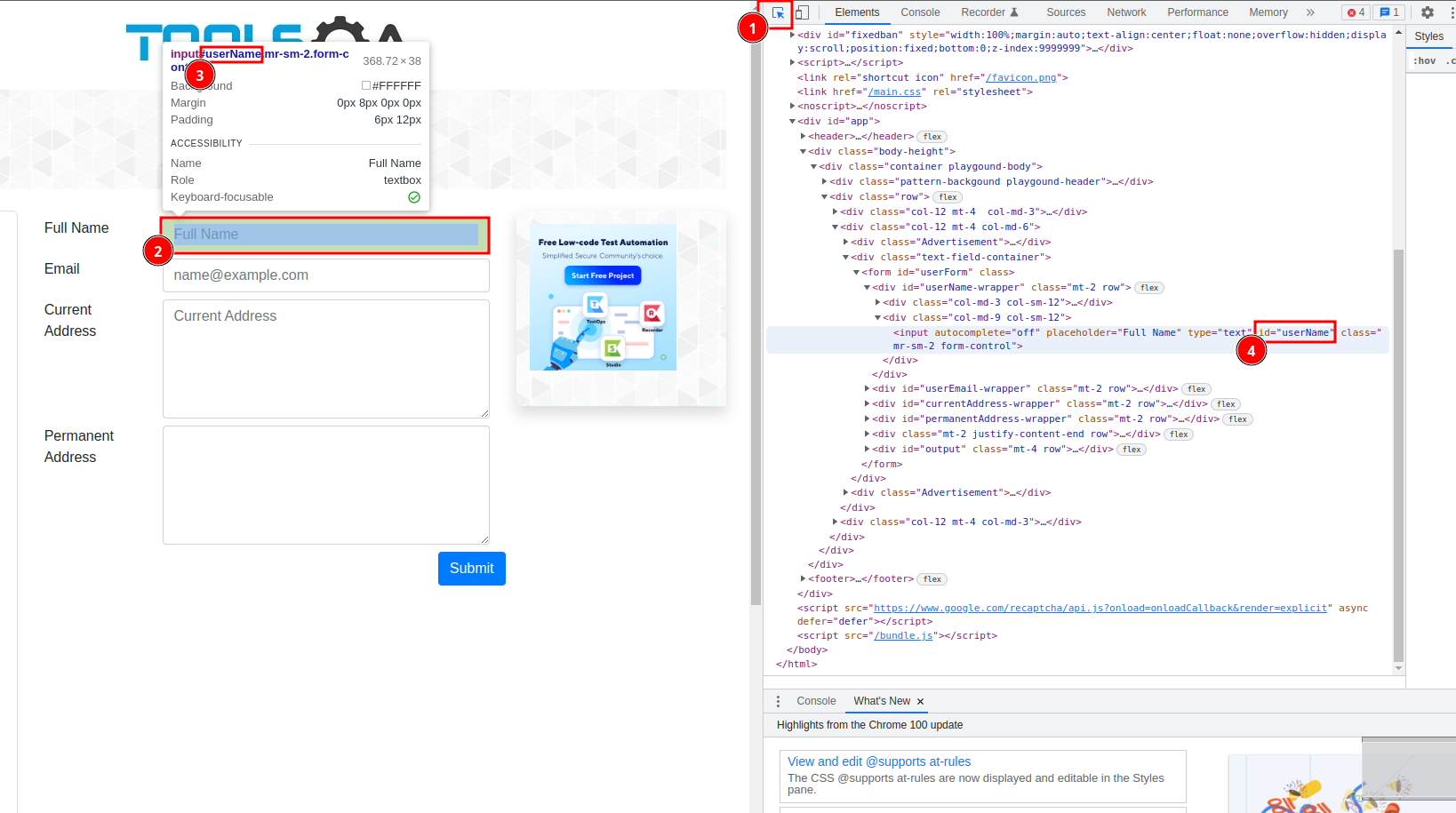1456x813 pixels.
Task: Click the Current Address textarea
Action: click(325, 359)
